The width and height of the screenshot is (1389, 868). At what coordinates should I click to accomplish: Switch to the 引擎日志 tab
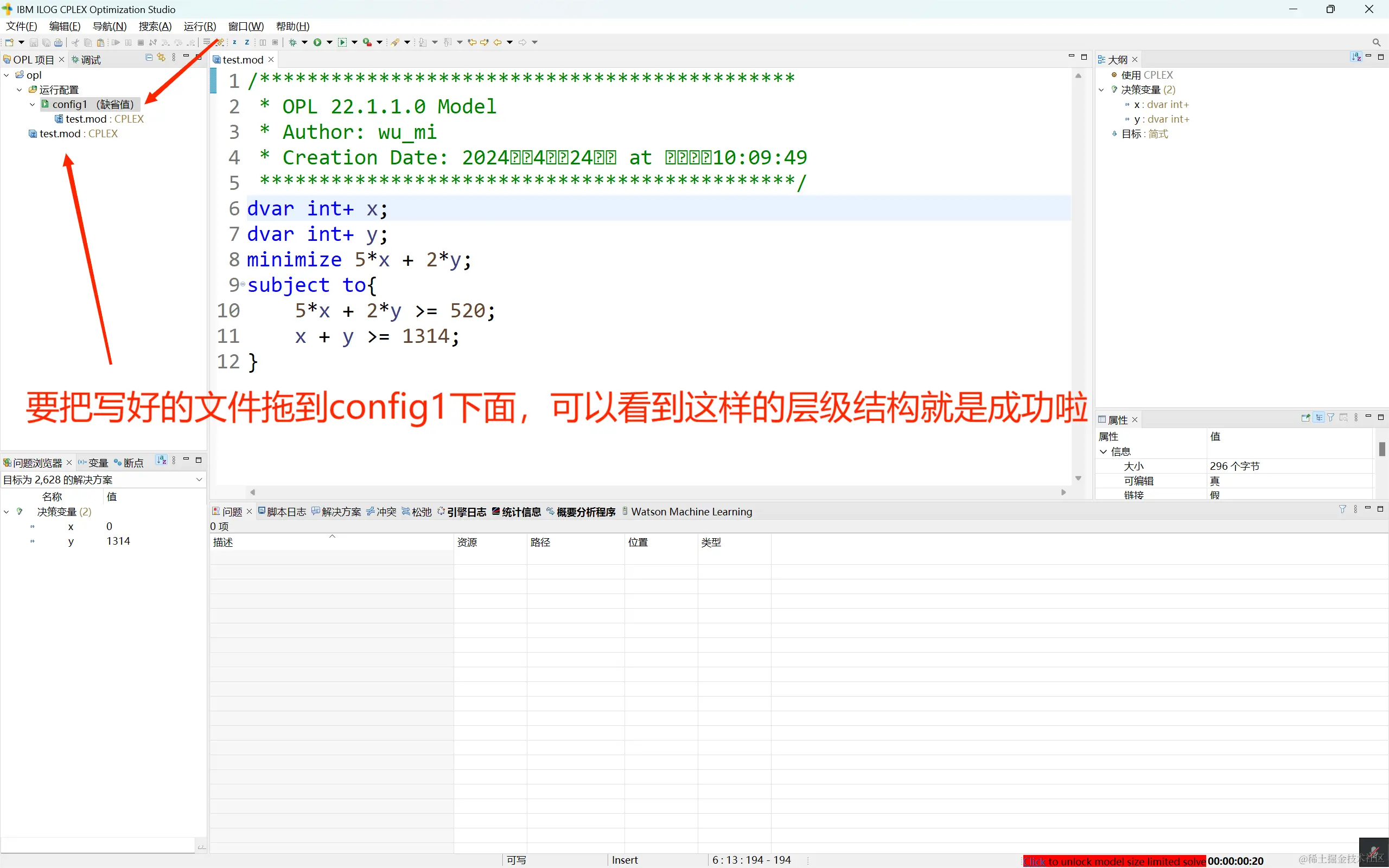click(466, 512)
